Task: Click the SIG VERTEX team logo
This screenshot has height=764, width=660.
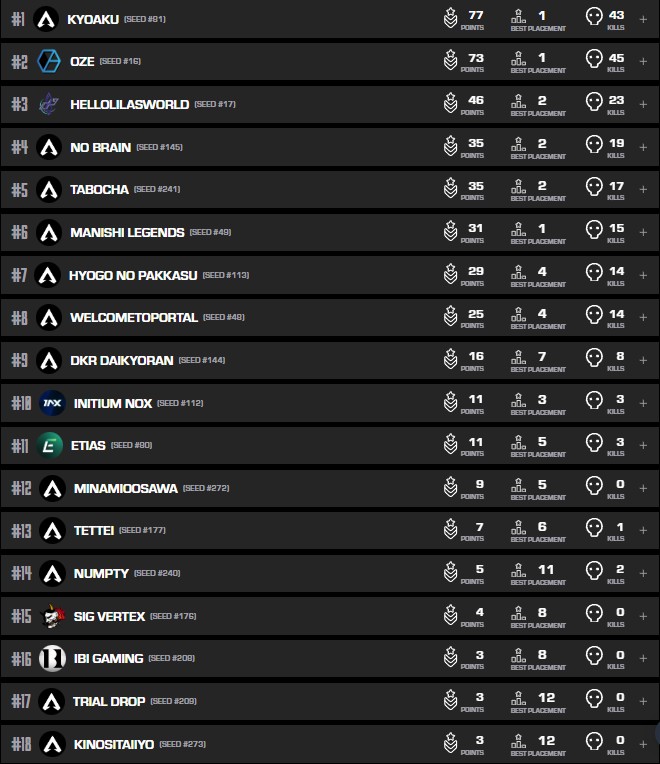Action: (52, 616)
